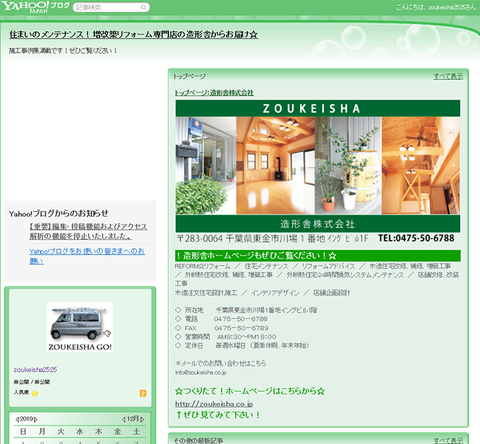Go to next year in calendar
This screenshot has height=444, width=480.
[36, 419]
